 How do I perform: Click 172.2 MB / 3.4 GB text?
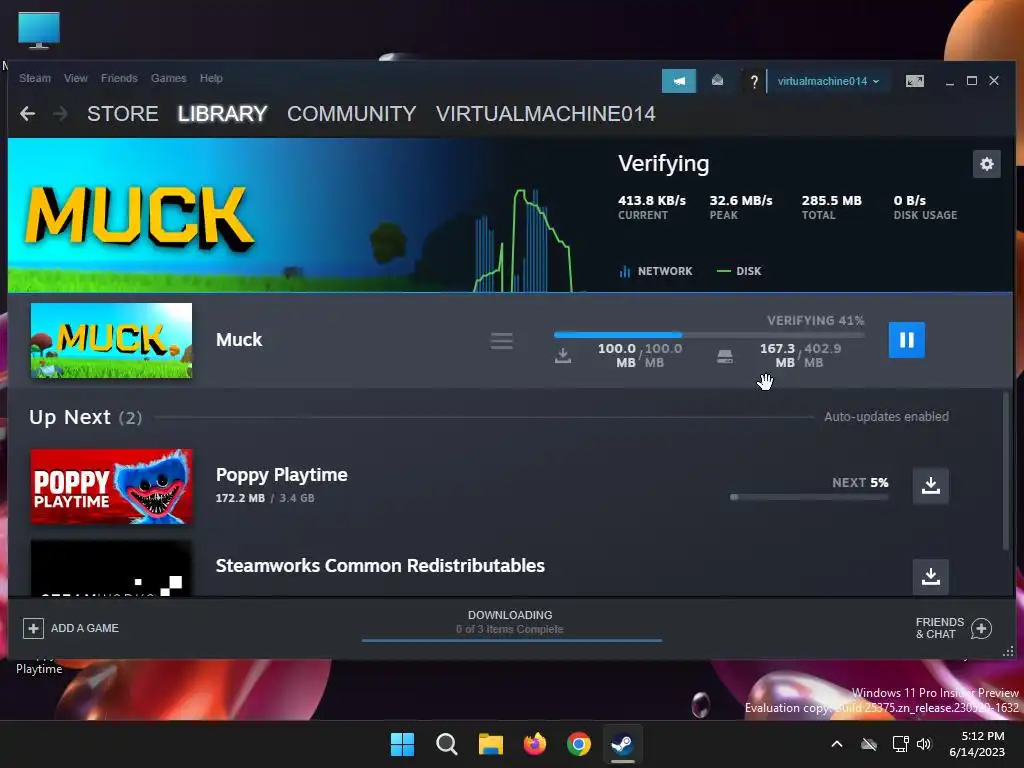click(x=265, y=498)
